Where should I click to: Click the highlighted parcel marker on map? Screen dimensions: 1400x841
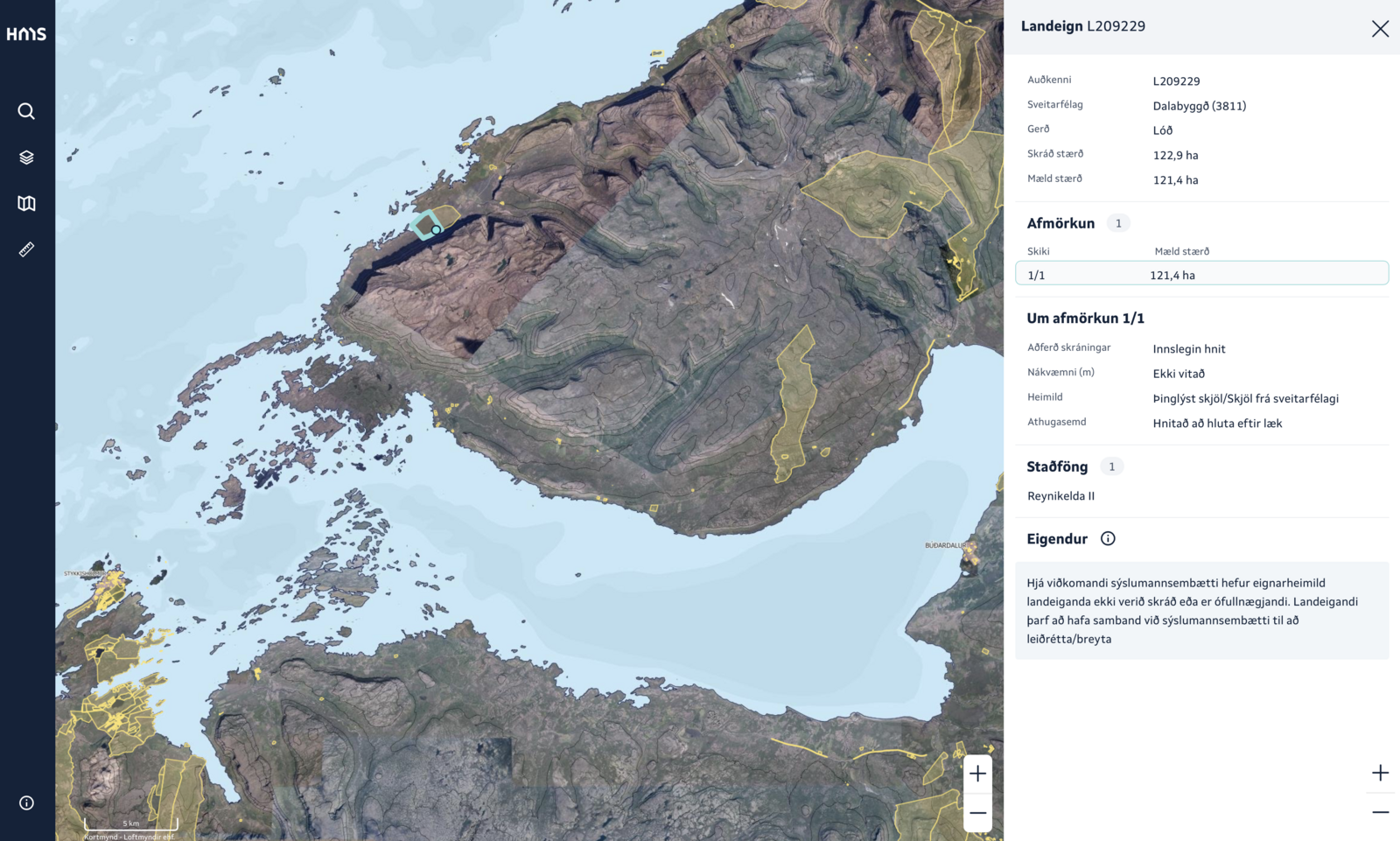(436, 230)
